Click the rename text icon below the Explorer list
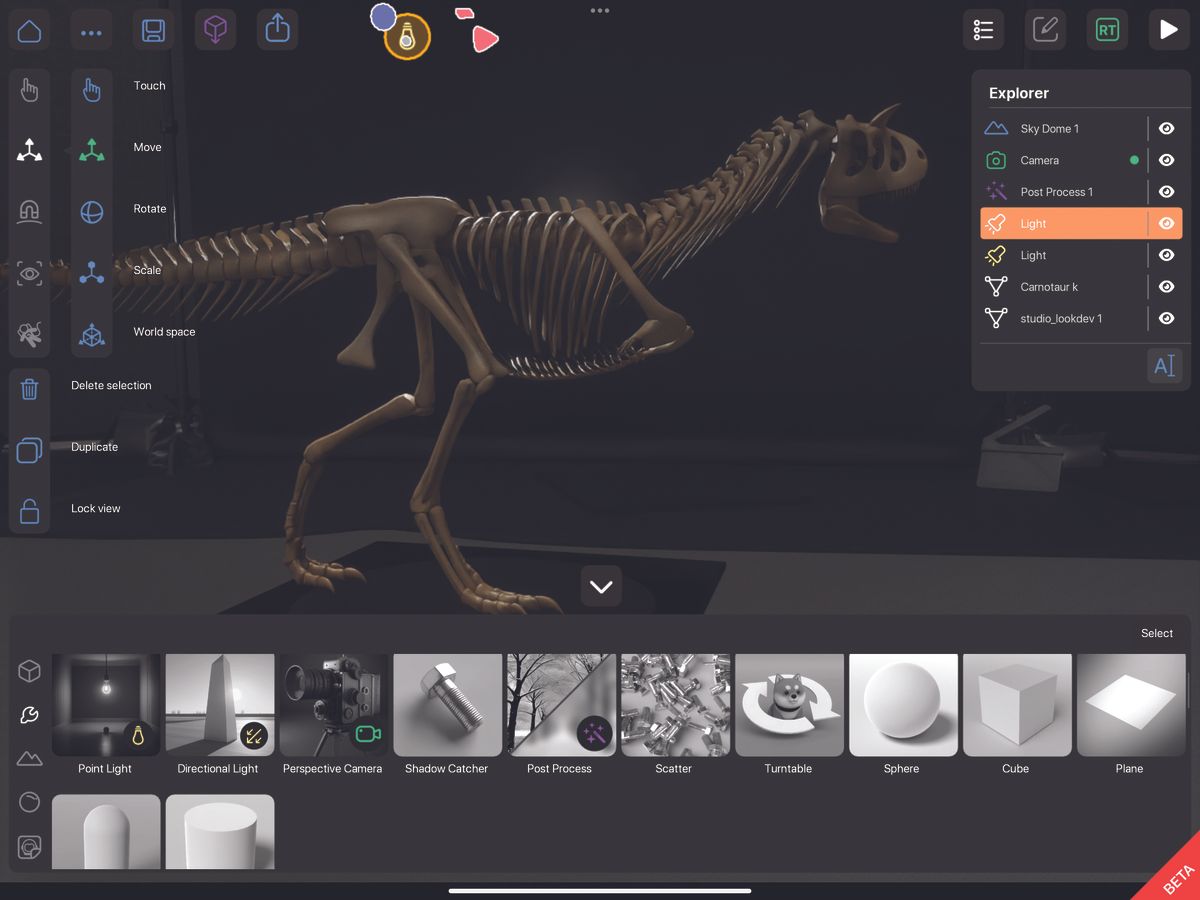The height and width of the screenshot is (900, 1200). tap(1164, 365)
